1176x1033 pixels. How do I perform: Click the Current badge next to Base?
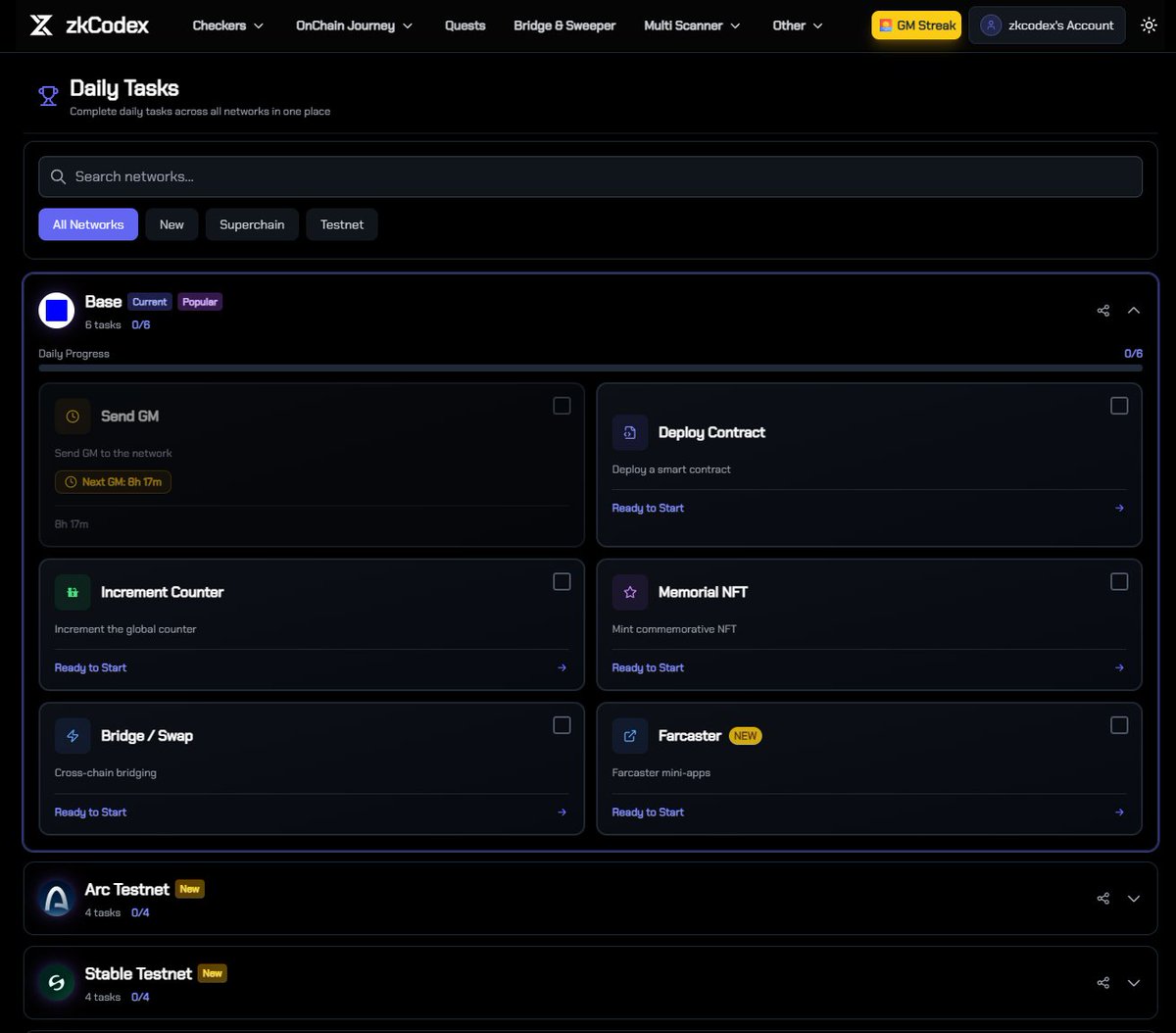coord(150,302)
